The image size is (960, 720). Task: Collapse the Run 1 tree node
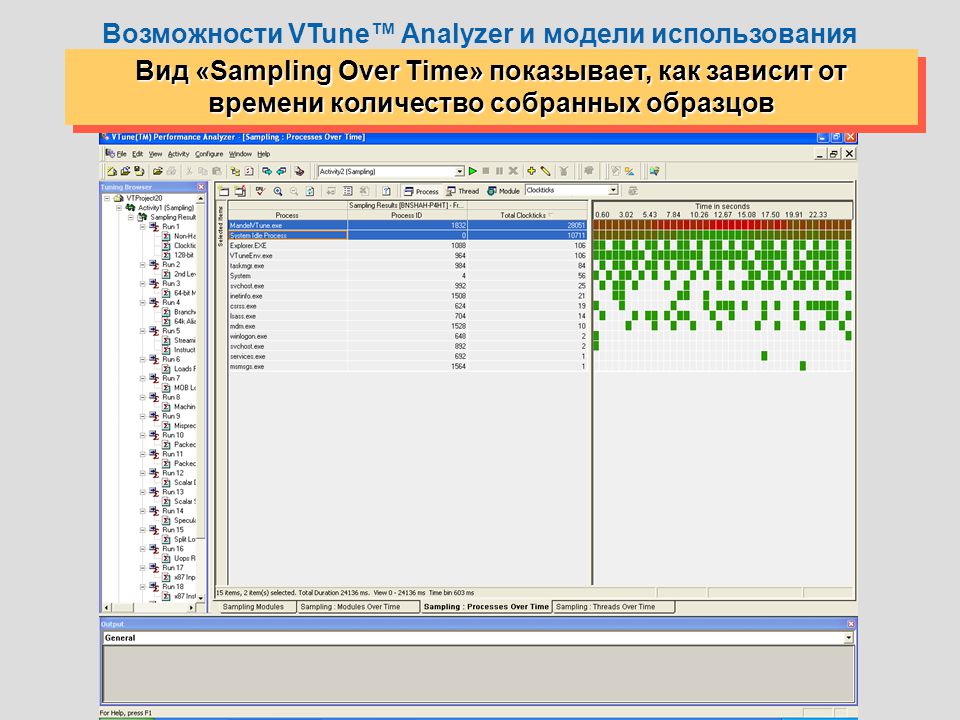(x=143, y=227)
